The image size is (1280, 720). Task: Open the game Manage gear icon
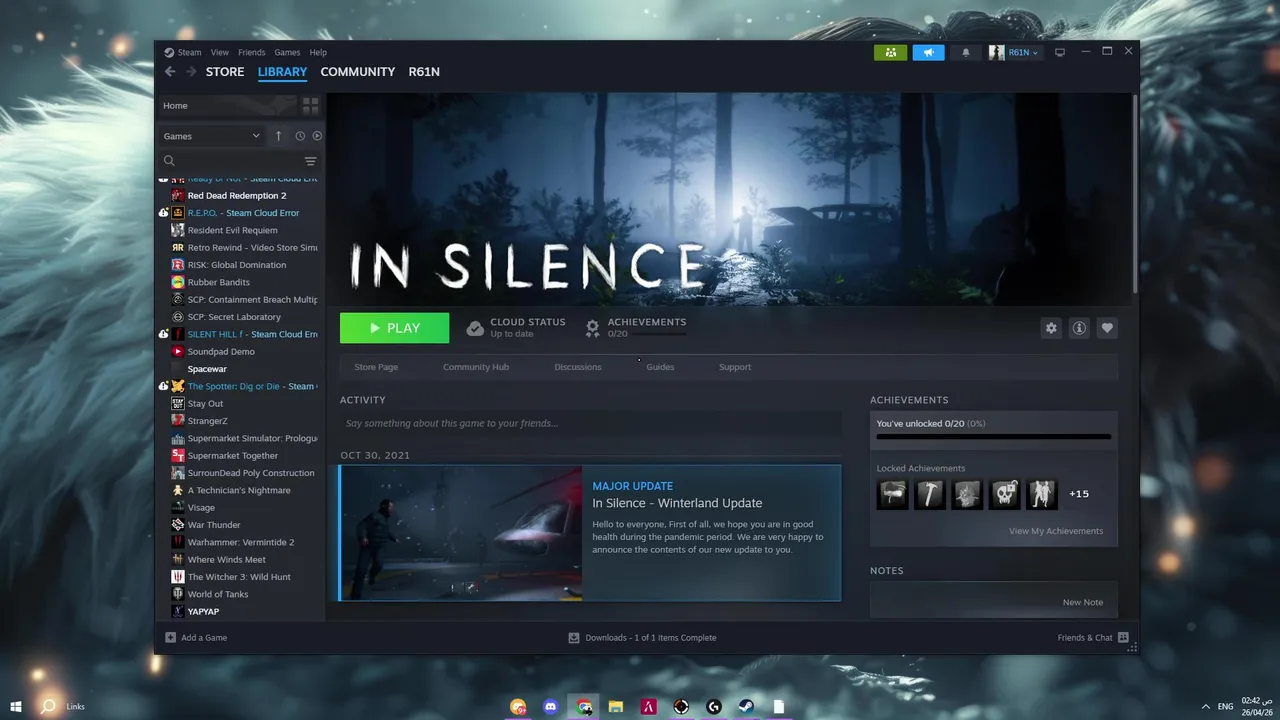tap(1051, 328)
